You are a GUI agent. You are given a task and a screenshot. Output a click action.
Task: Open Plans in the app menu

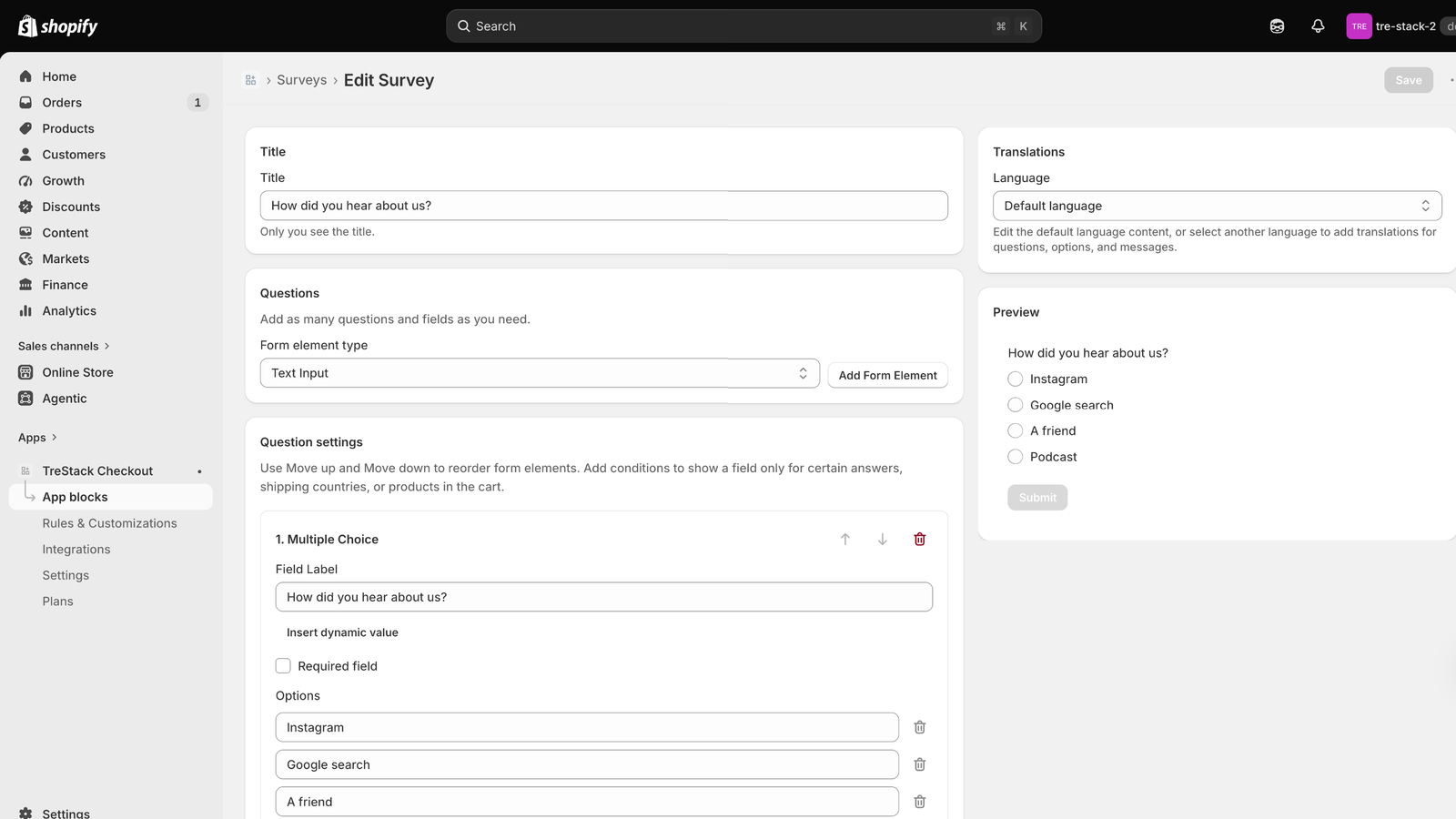57,602
